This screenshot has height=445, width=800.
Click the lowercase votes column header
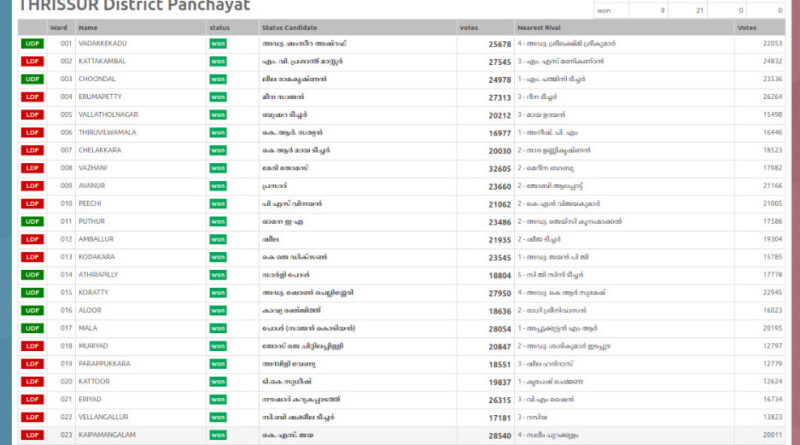(x=468, y=27)
